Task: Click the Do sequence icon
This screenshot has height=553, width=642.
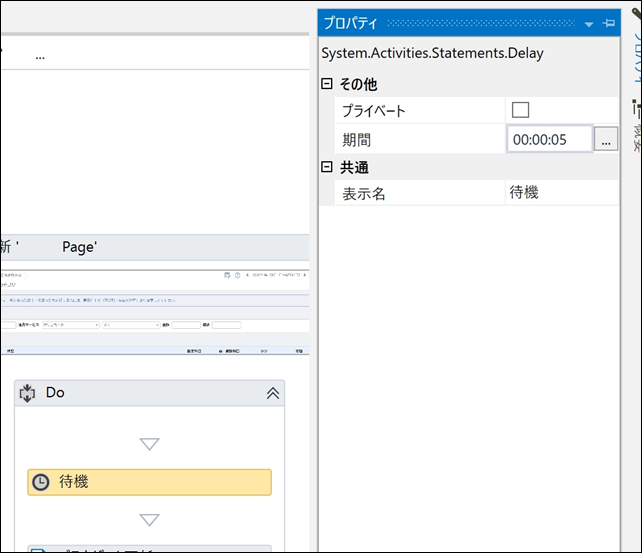Action: [27, 393]
